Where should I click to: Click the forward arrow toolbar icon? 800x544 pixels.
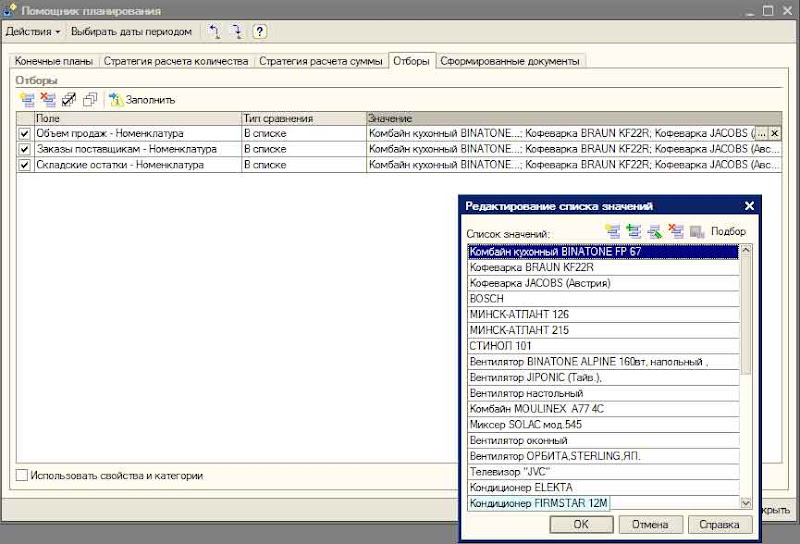pos(236,32)
